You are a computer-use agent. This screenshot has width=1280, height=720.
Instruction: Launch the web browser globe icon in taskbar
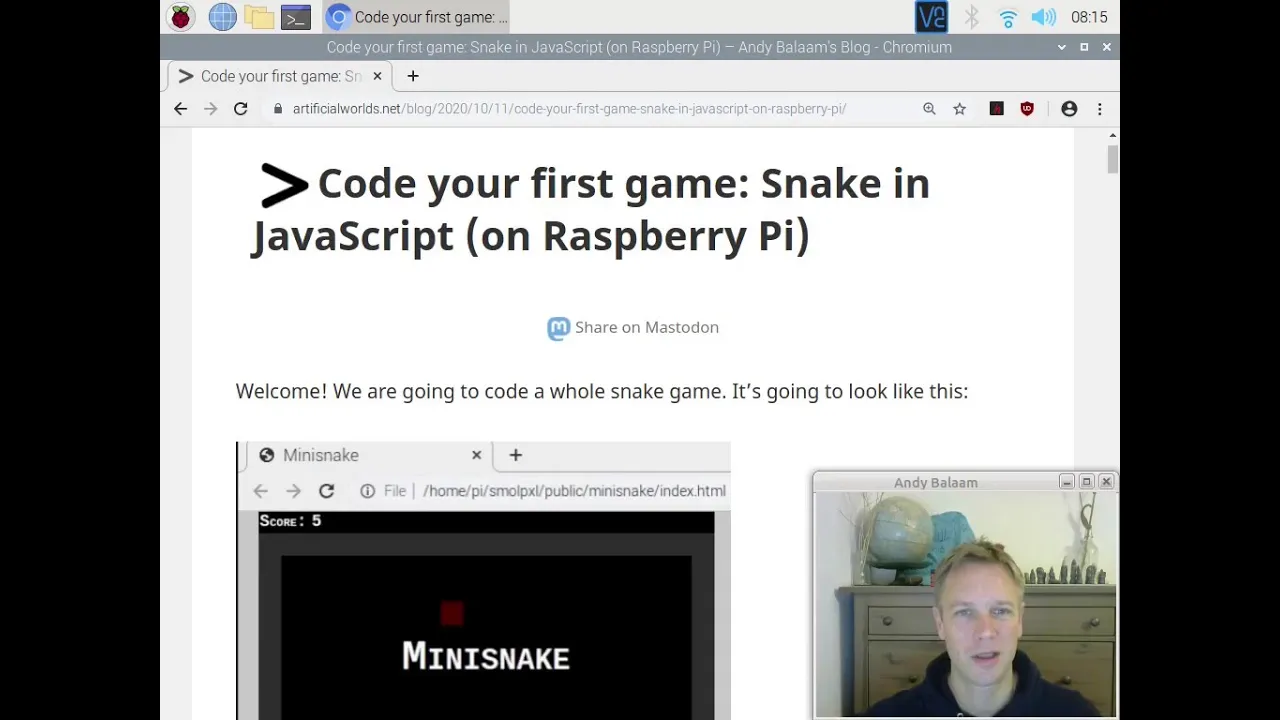tap(222, 17)
